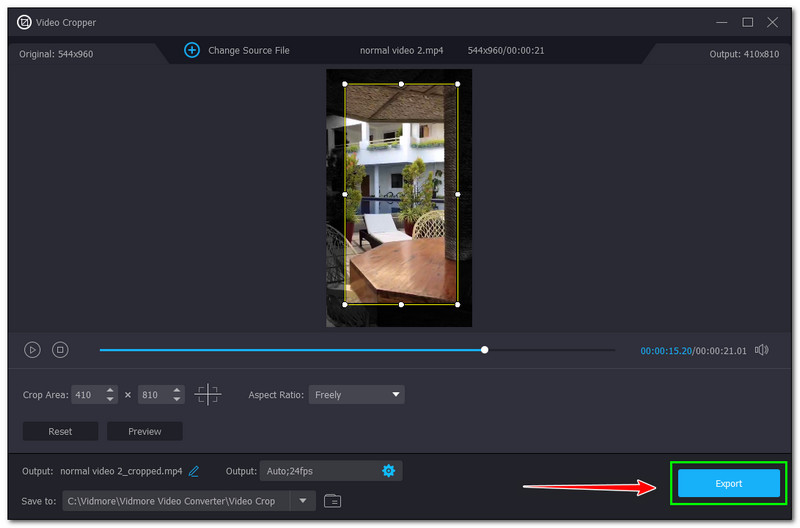Click the Original: 544x960 text
The width and height of the screenshot is (800, 528).
(x=56, y=54)
